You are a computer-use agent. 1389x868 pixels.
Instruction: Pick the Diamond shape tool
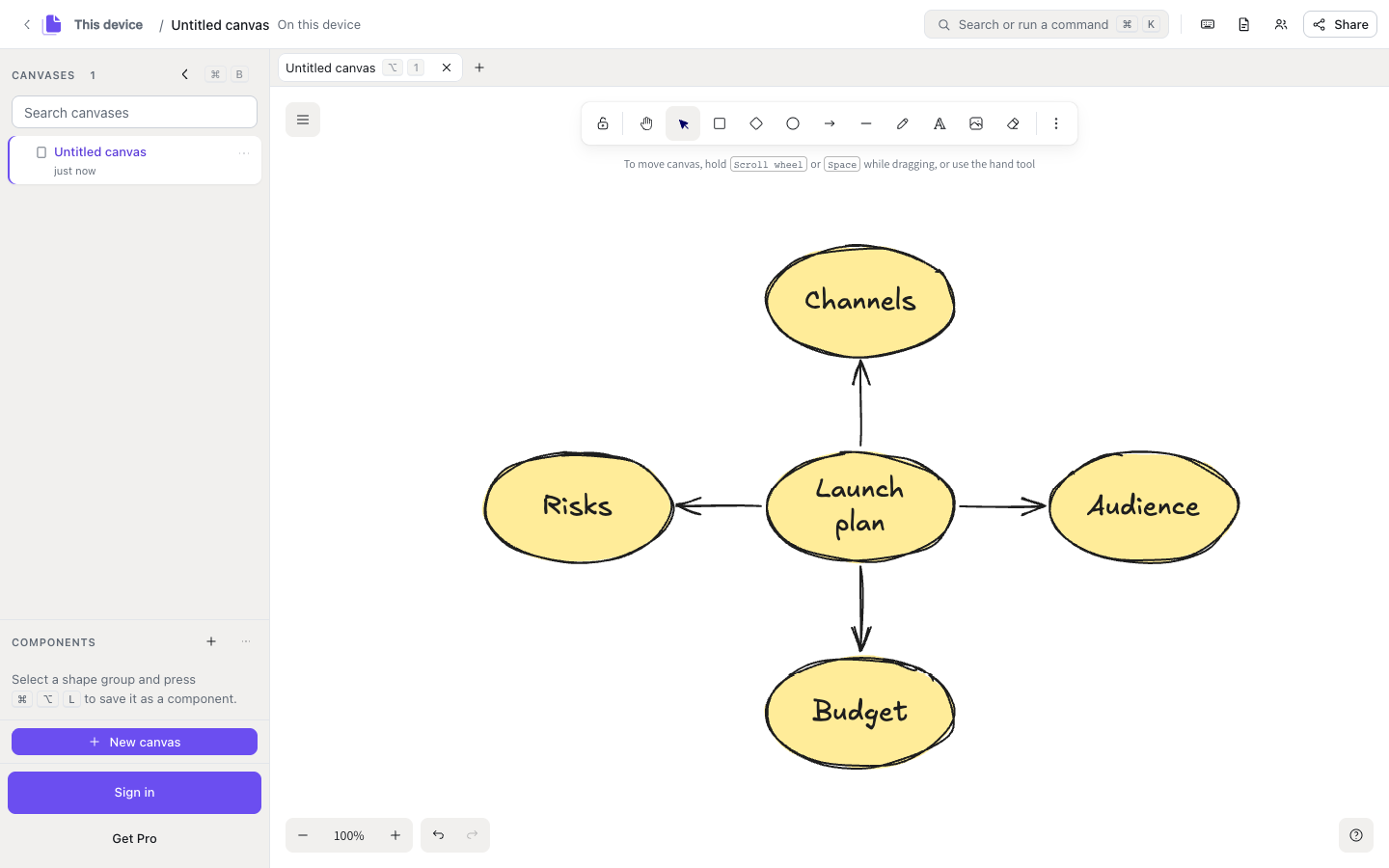756,123
